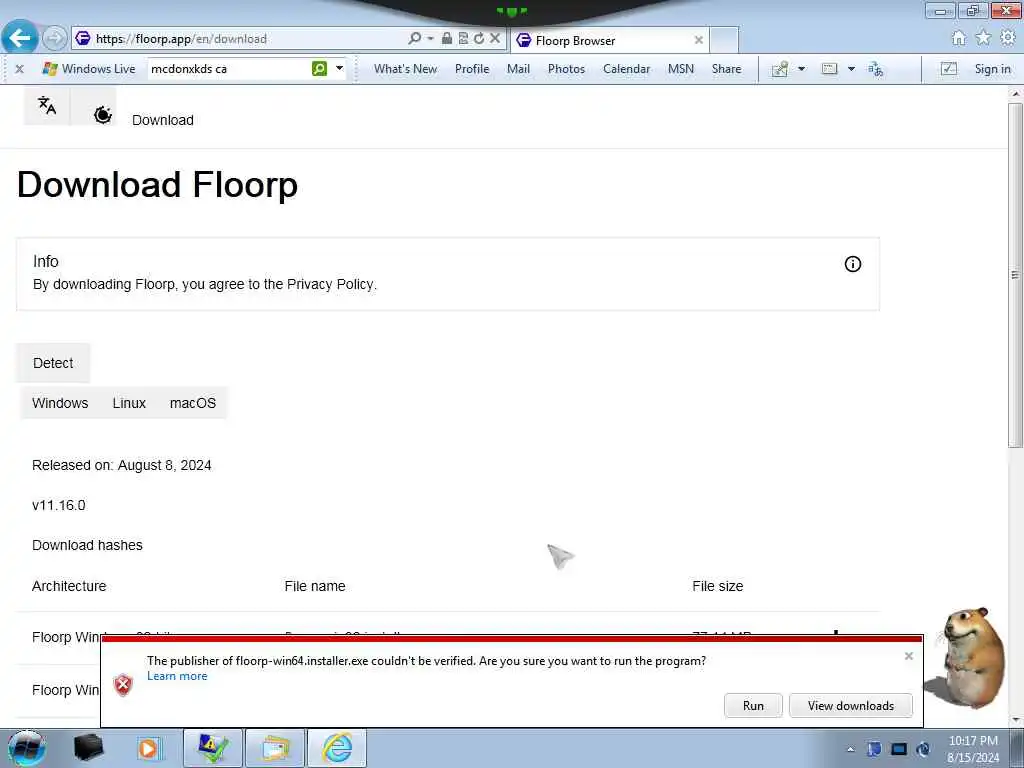Expand the dropdown beside the map icon
The height and width of the screenshot is (768, 1024).
[801, 69]
